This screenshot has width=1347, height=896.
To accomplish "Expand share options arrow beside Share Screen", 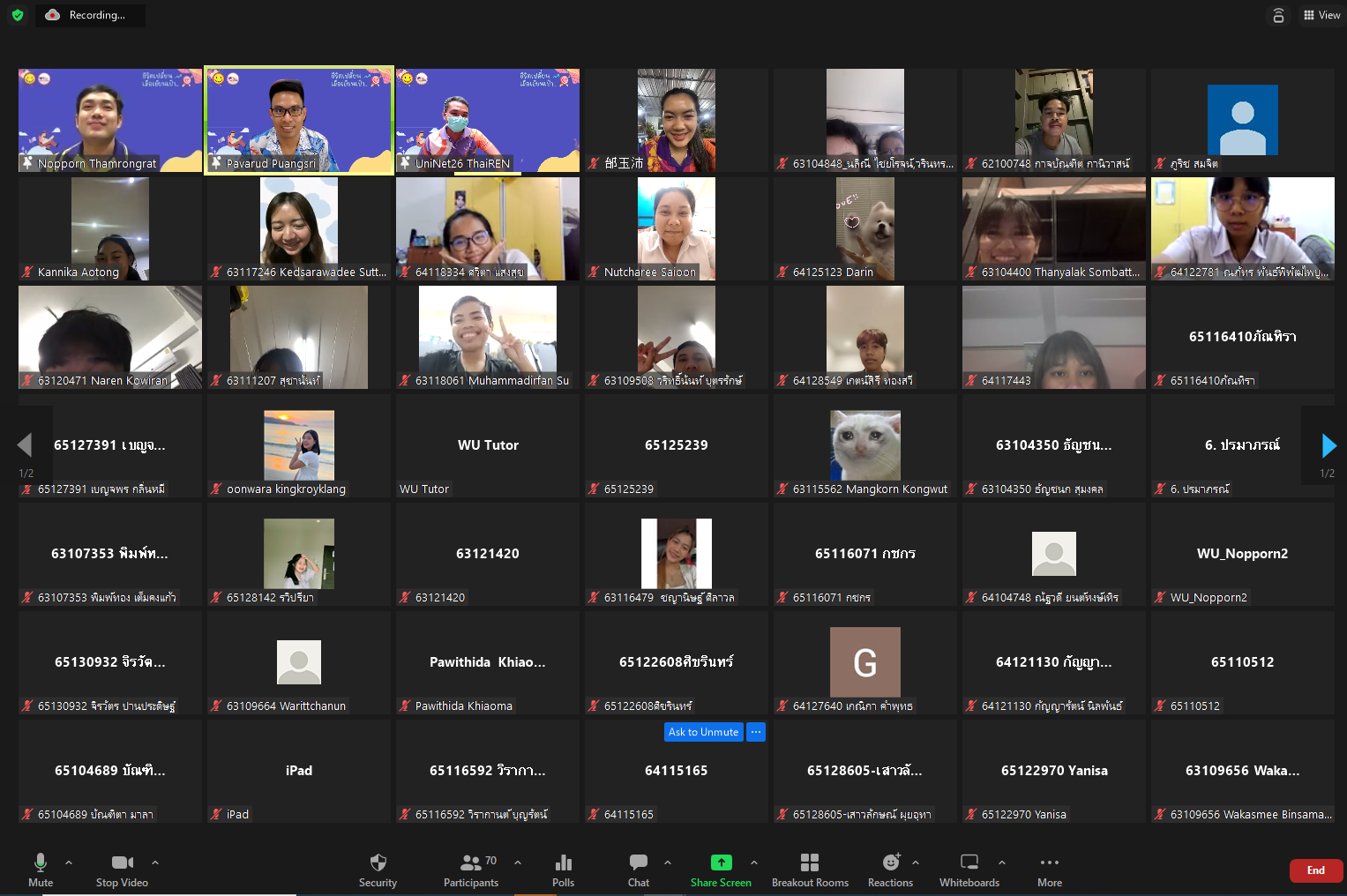I will (754, 862).
